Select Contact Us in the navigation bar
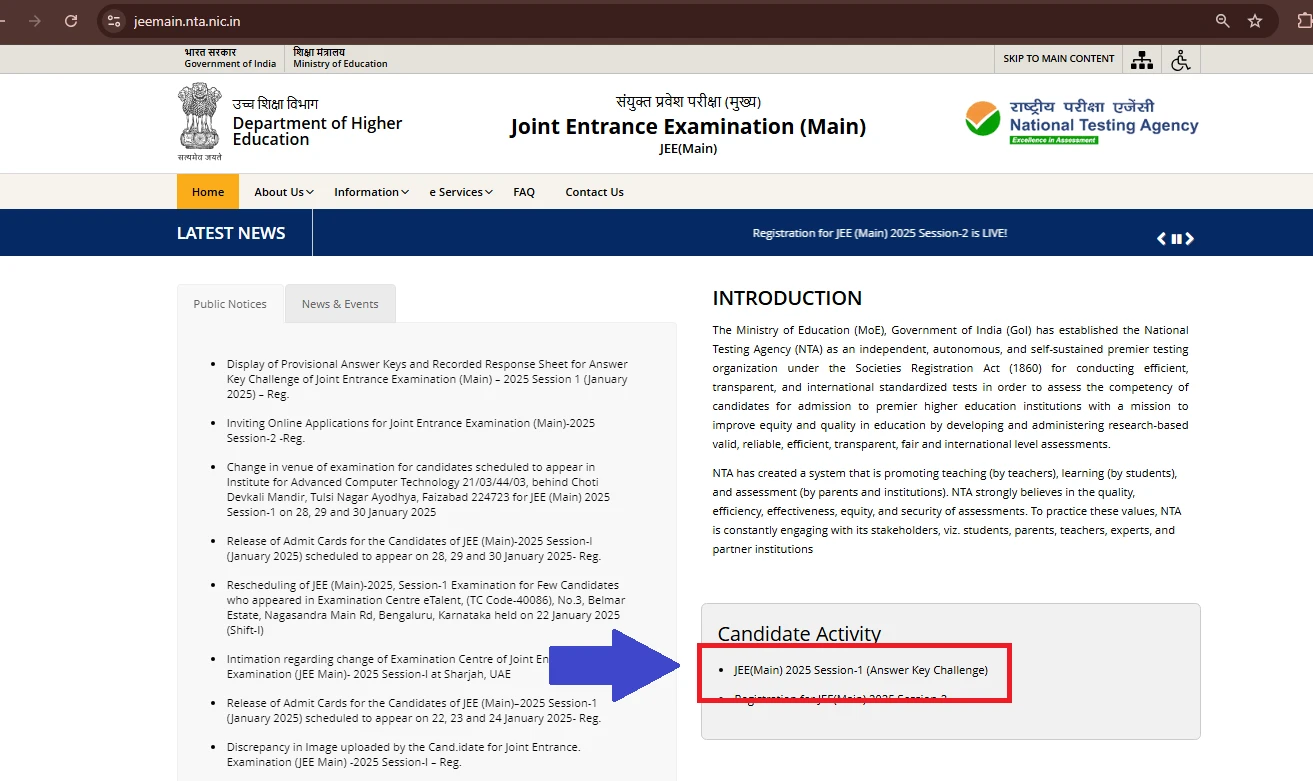 (594, 191)
